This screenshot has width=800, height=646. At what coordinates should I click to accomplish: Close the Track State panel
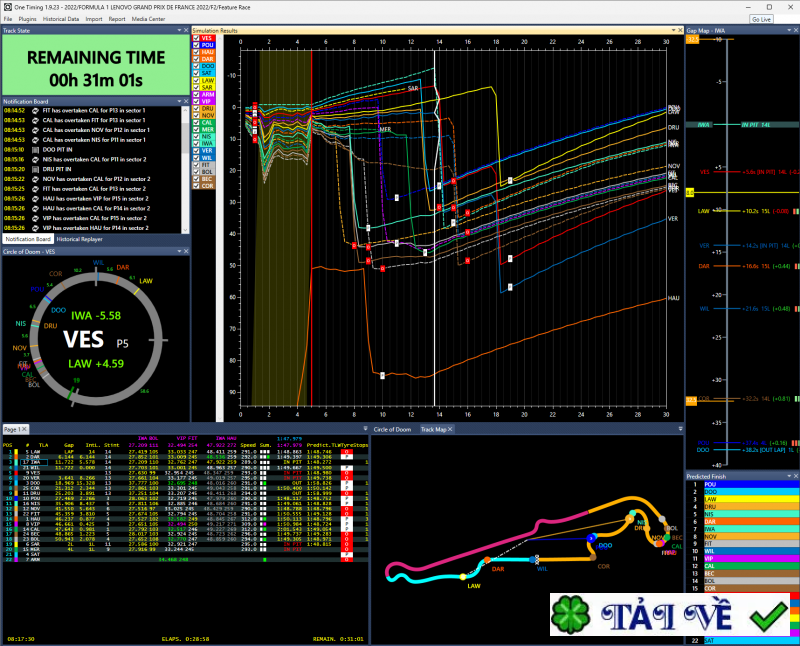tap(186, 31)
